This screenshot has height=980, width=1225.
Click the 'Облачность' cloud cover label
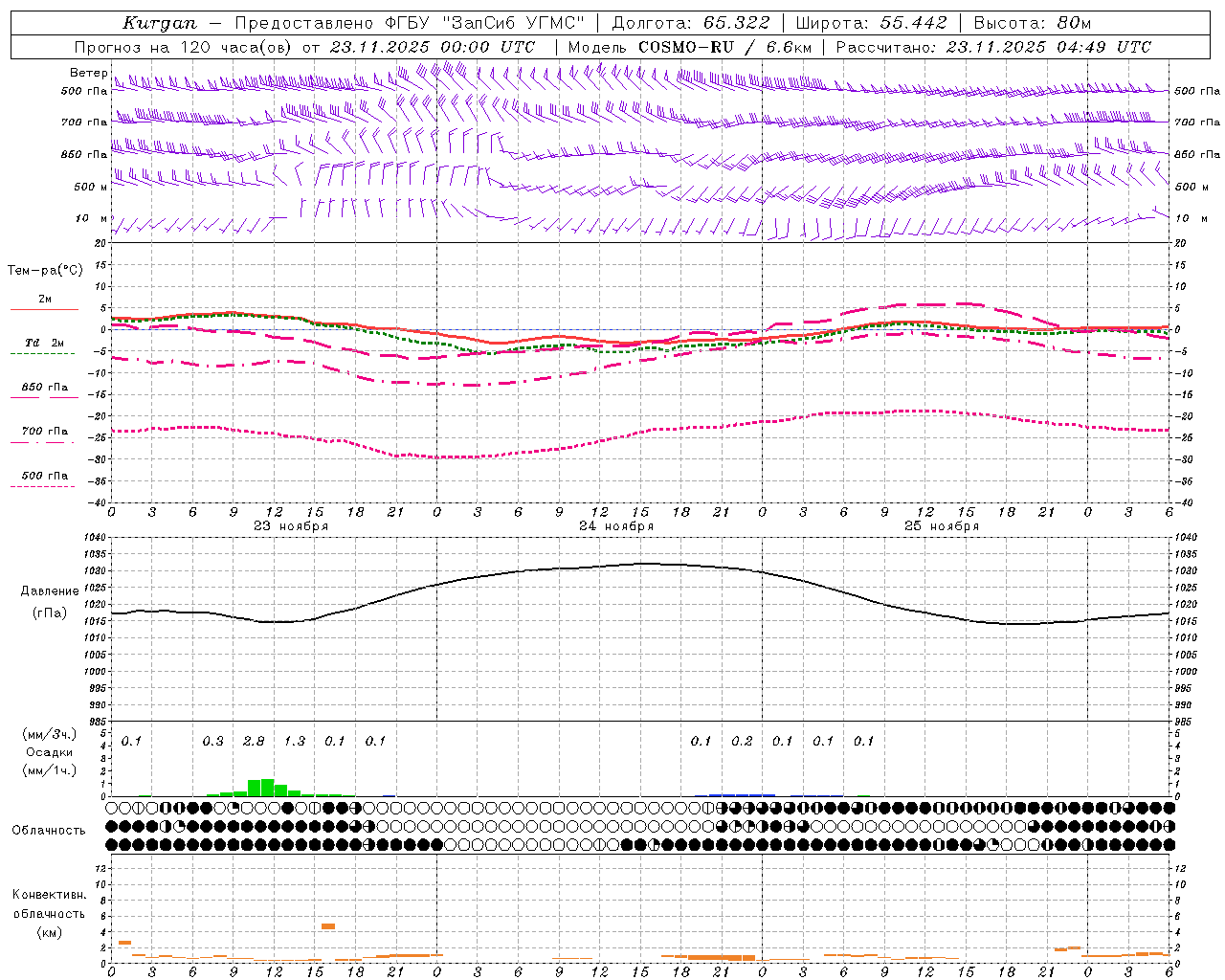point(49,831)
